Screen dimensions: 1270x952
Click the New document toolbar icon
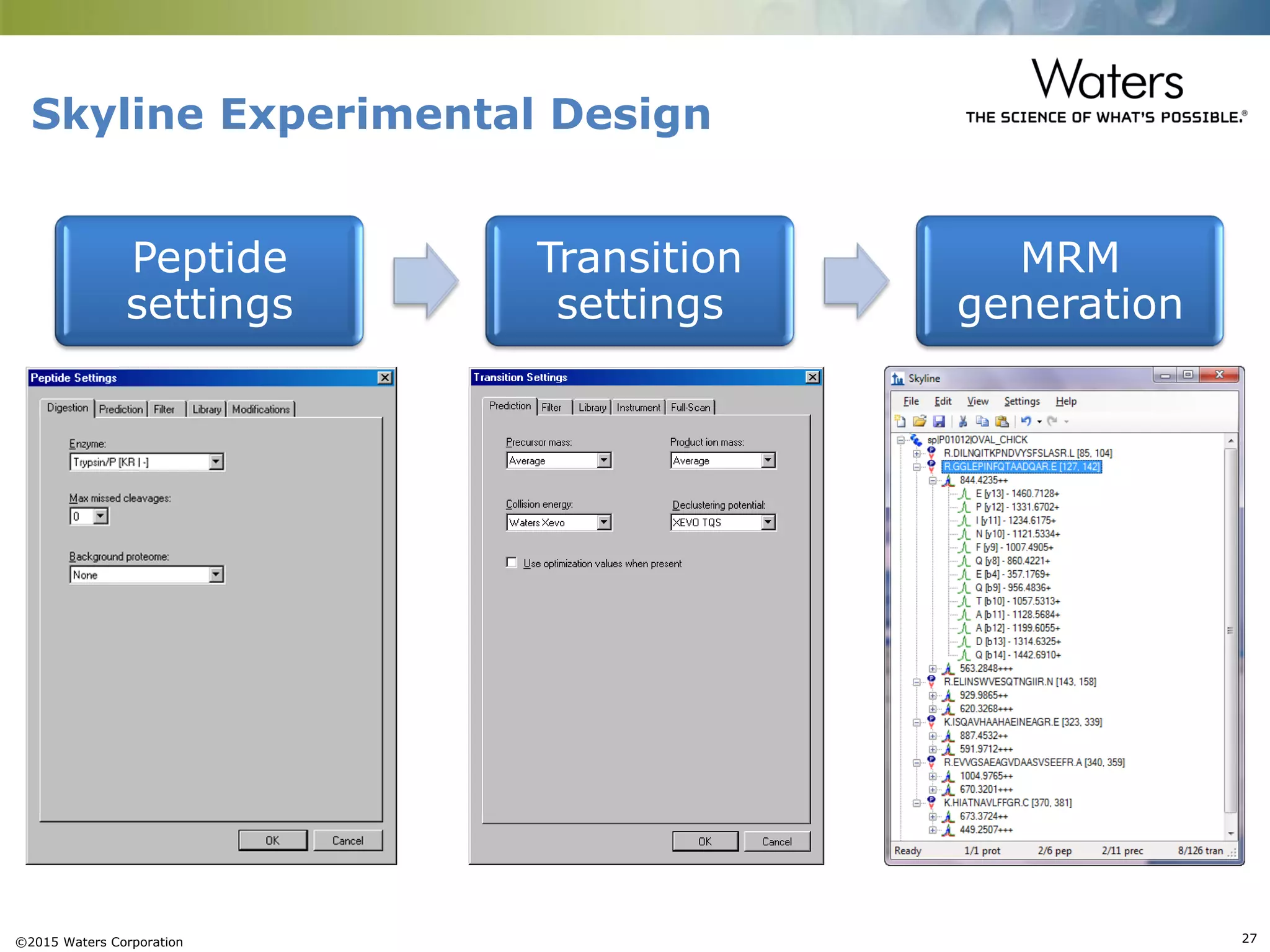(900, 421)
